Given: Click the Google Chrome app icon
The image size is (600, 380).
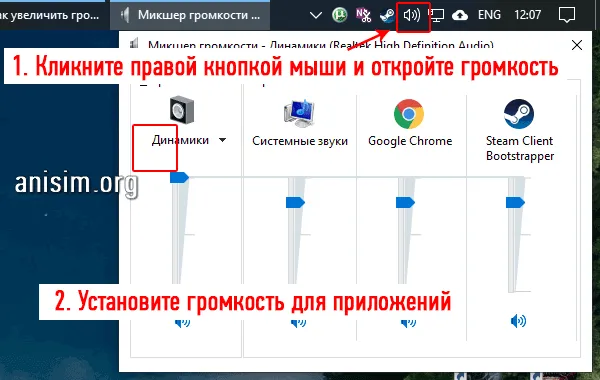Looking at the screenshot, I should (x=409, y=114).
